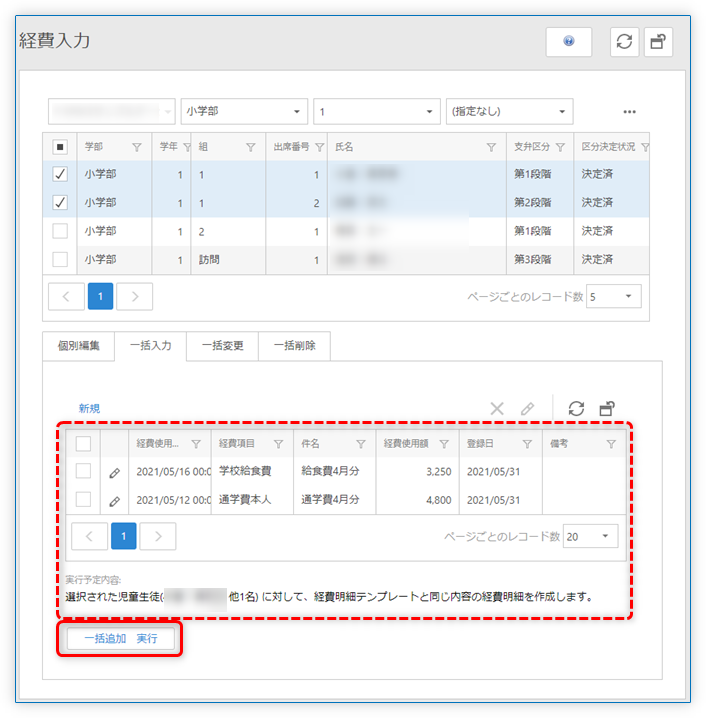Filter the 経費項目 column
The image size is (706, 718).
[278, 444]
